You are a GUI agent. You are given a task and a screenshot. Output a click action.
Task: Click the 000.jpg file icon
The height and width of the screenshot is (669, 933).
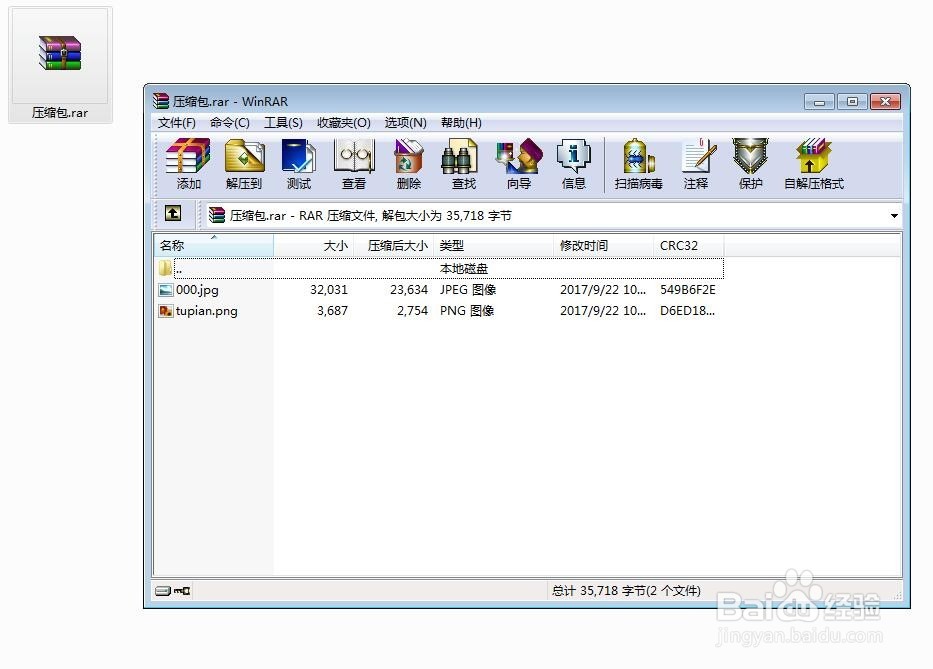pyautogui.click(x=165, y=290)
